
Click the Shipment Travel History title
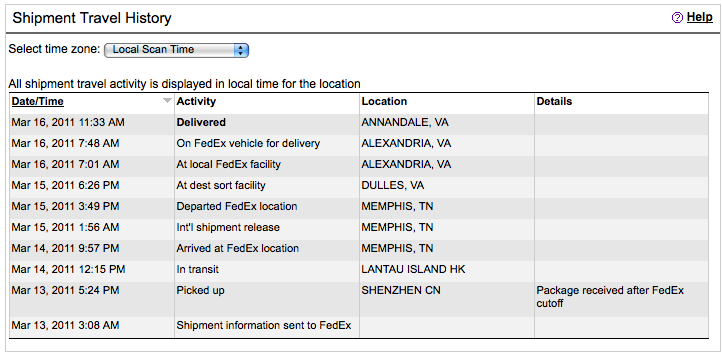point(92,18)
